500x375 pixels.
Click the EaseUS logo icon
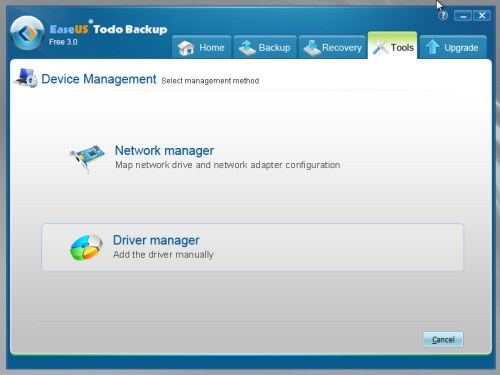(27, 33)
